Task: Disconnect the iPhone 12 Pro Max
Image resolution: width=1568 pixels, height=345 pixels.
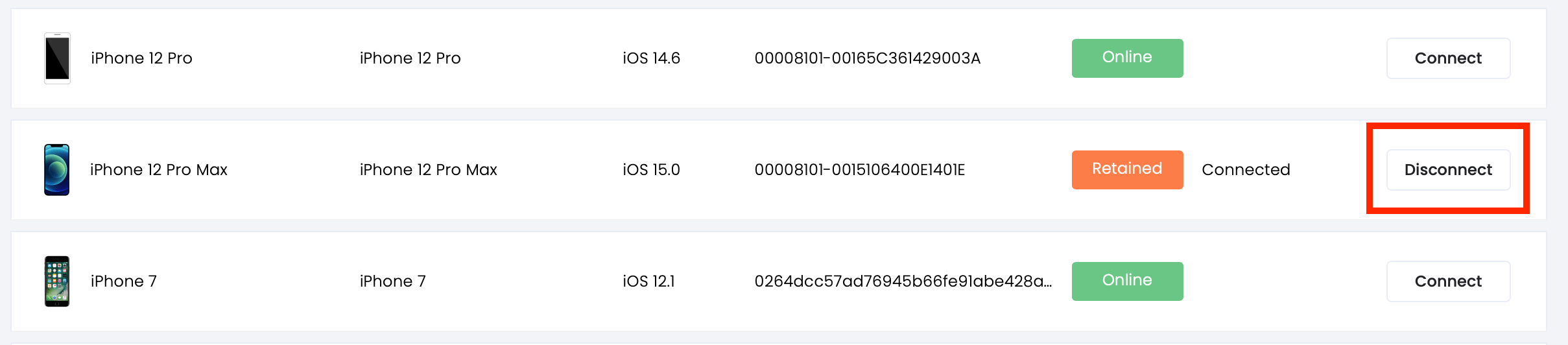Action: (1448, 170)
